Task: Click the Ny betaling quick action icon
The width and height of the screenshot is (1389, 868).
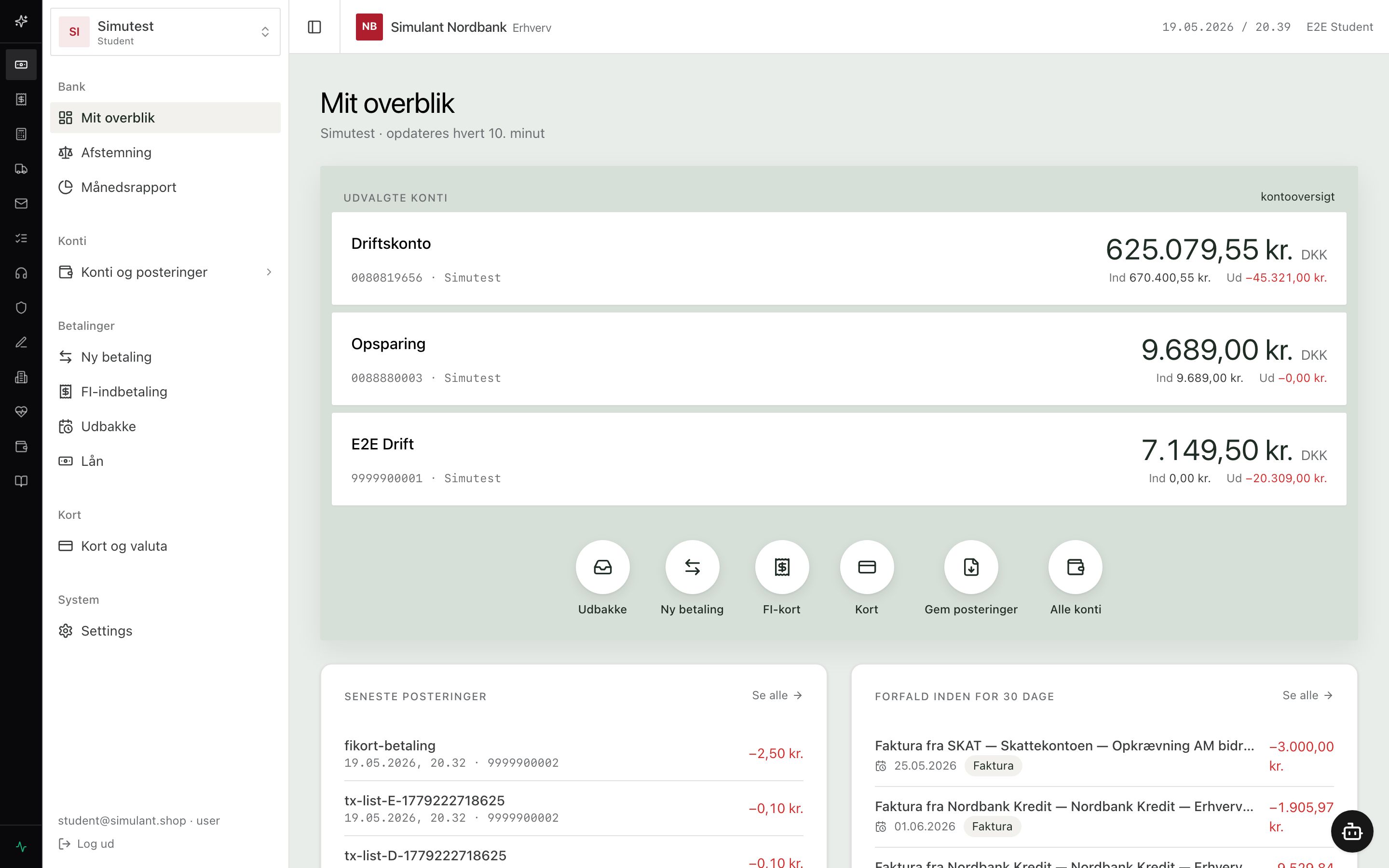Action: pyautogui.click(x=692, y=567)
